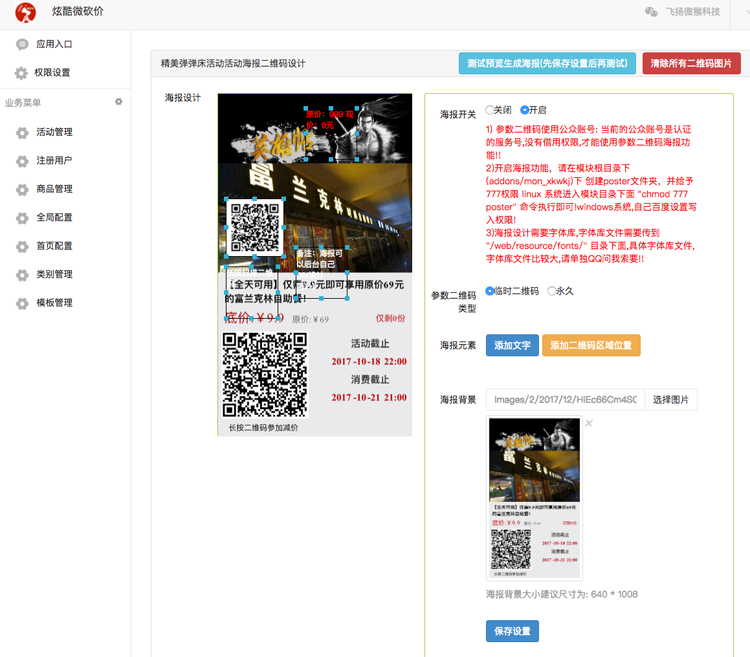Remove background image with the X icon
The height and width of the screenshot is (657, 750).
(589, 423)
